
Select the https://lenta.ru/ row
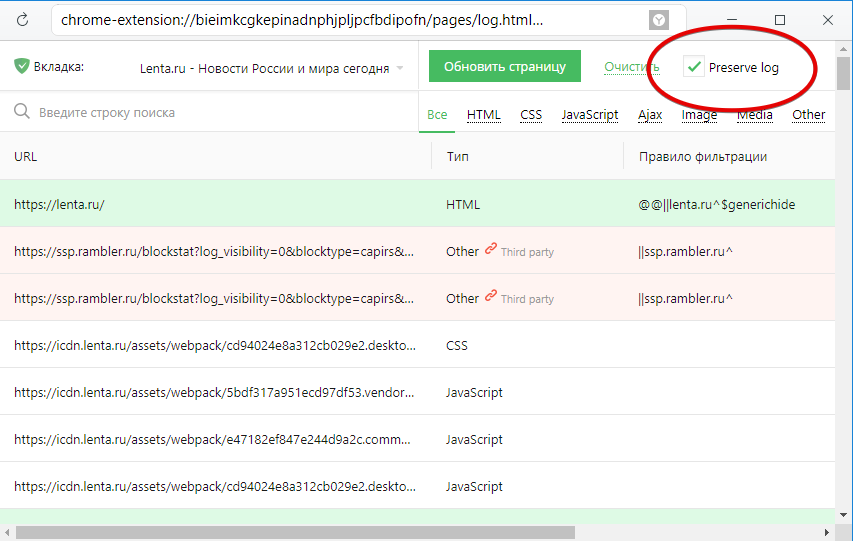417,204
